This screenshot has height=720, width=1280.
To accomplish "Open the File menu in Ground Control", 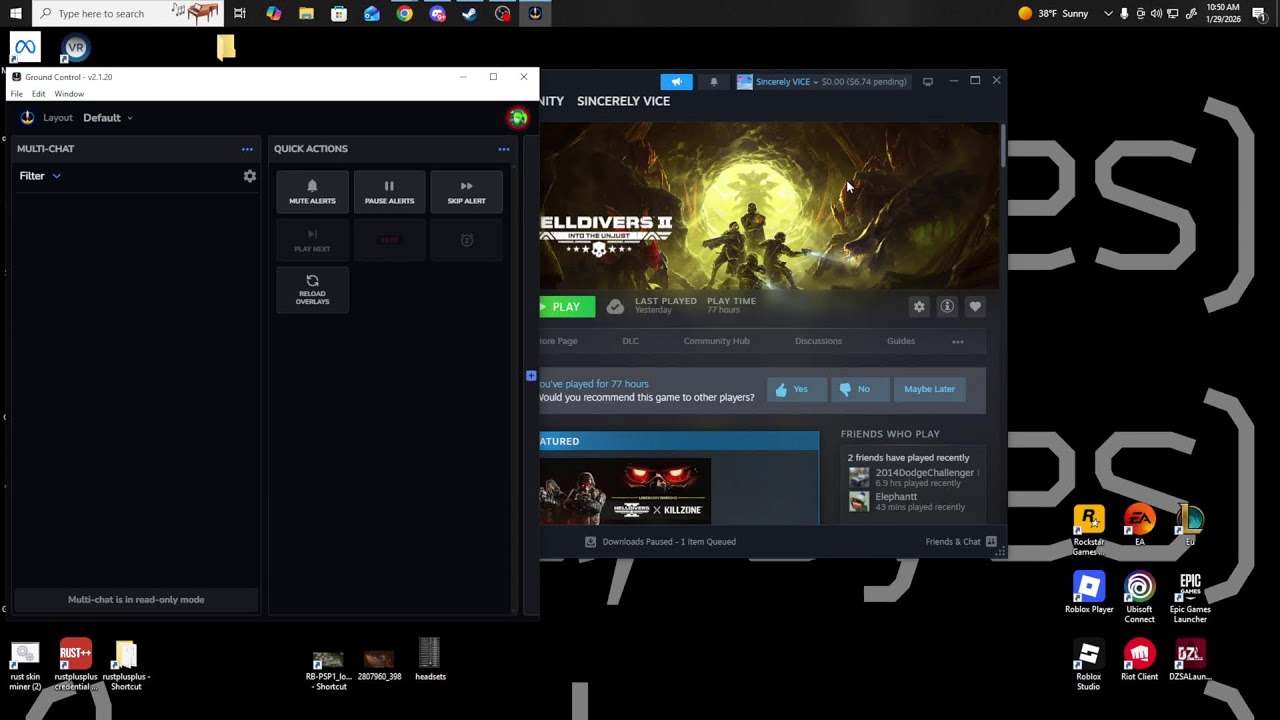I will pyautogui.click(x=17, y=94).
